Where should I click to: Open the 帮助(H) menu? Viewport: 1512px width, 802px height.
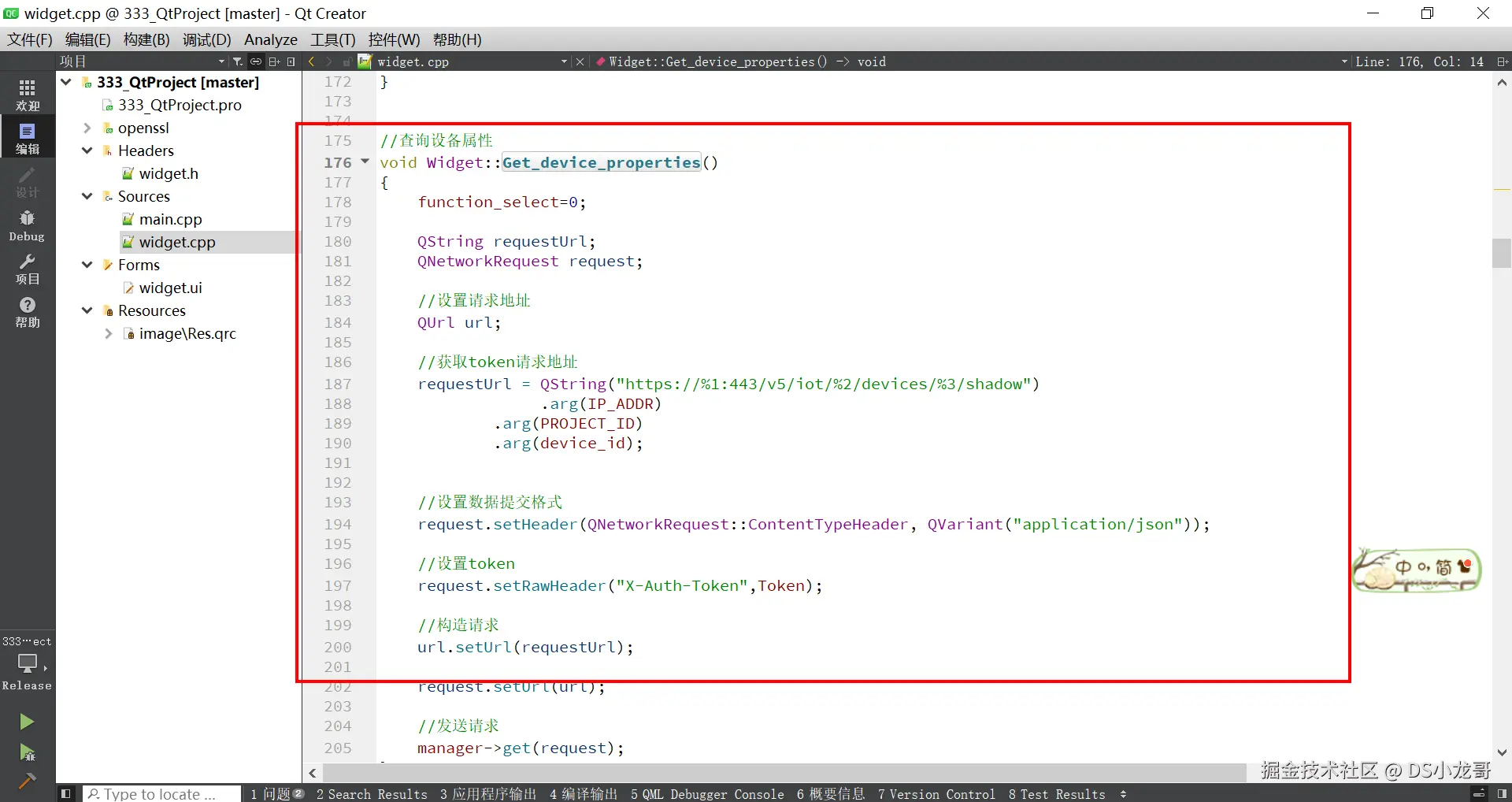tap(457, 39)
